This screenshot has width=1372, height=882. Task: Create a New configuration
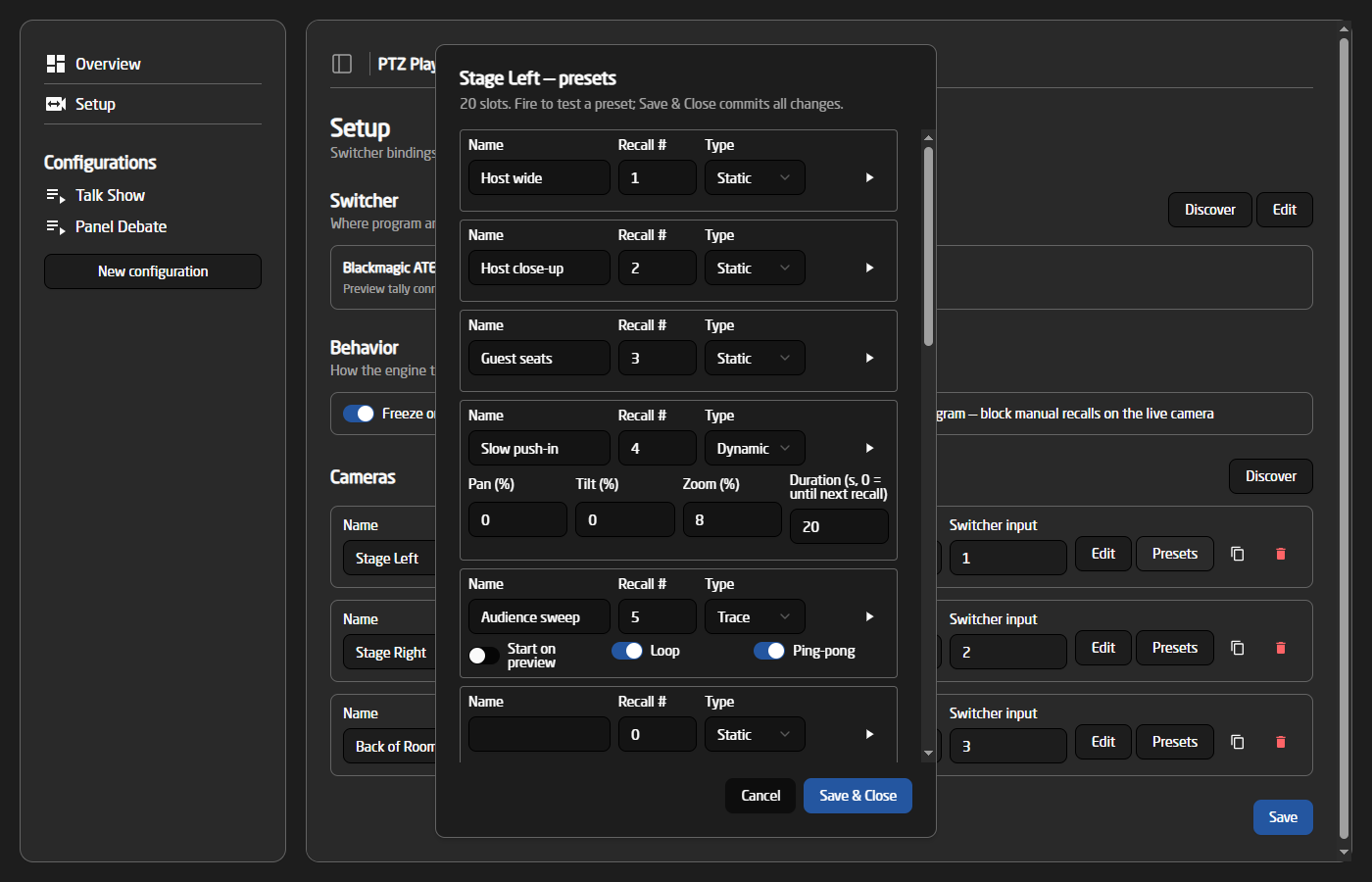point(153,271)
